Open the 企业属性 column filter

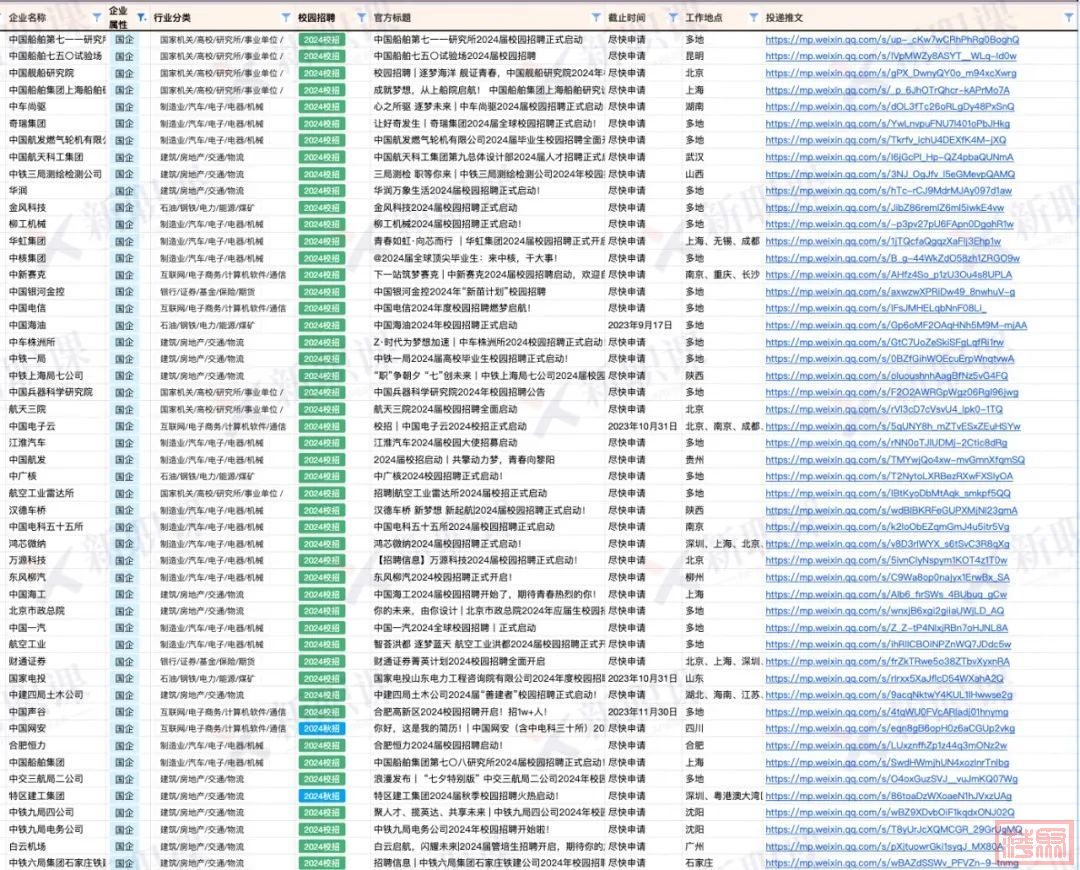pos(141,17)
